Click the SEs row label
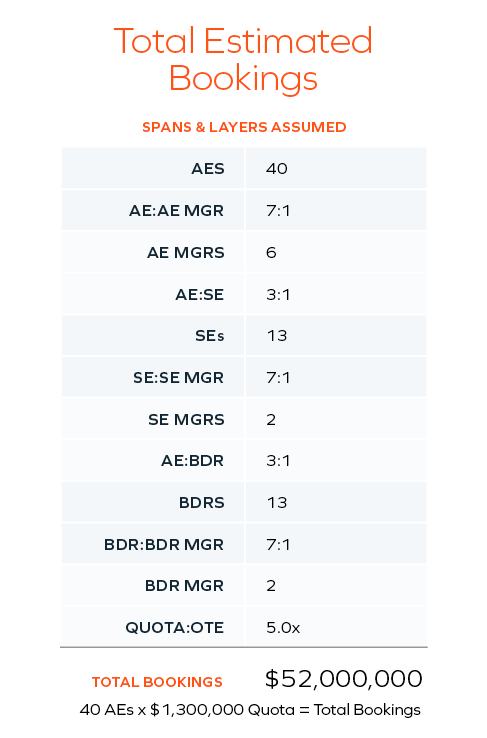 pos(209,336)
